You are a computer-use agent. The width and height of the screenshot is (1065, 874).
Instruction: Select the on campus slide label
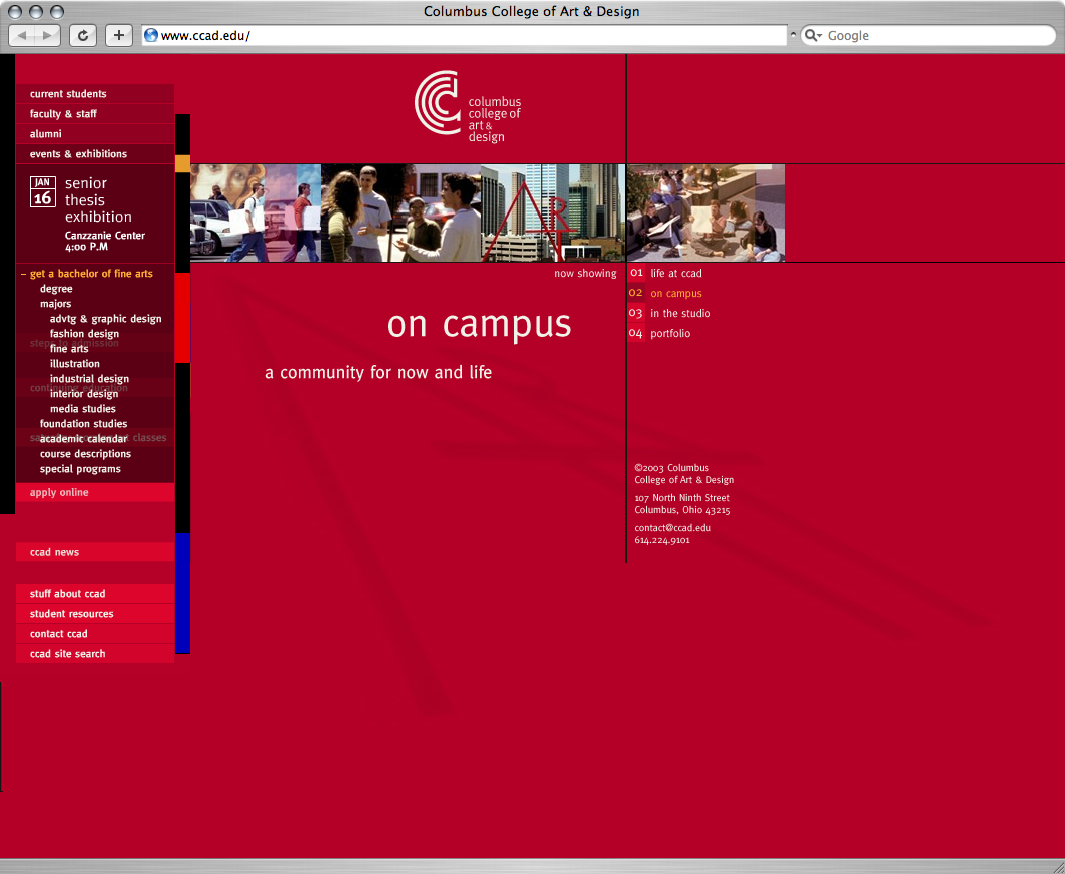click(676, 293)
